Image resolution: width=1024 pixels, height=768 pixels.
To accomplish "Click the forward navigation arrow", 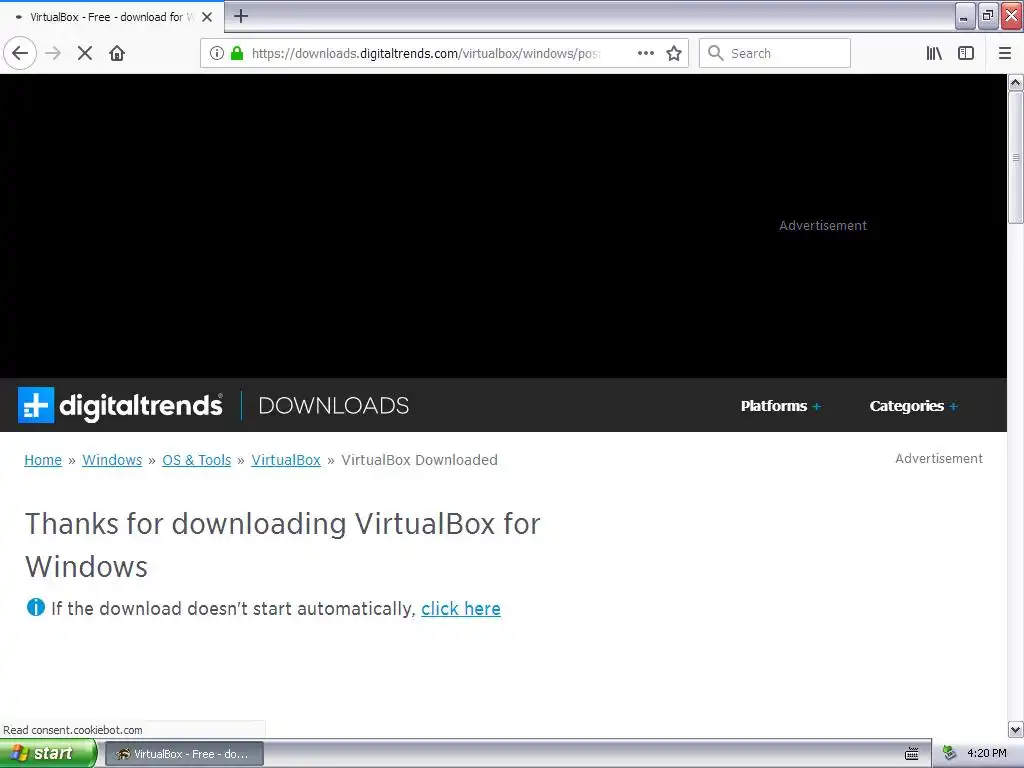I will point(53,53).
